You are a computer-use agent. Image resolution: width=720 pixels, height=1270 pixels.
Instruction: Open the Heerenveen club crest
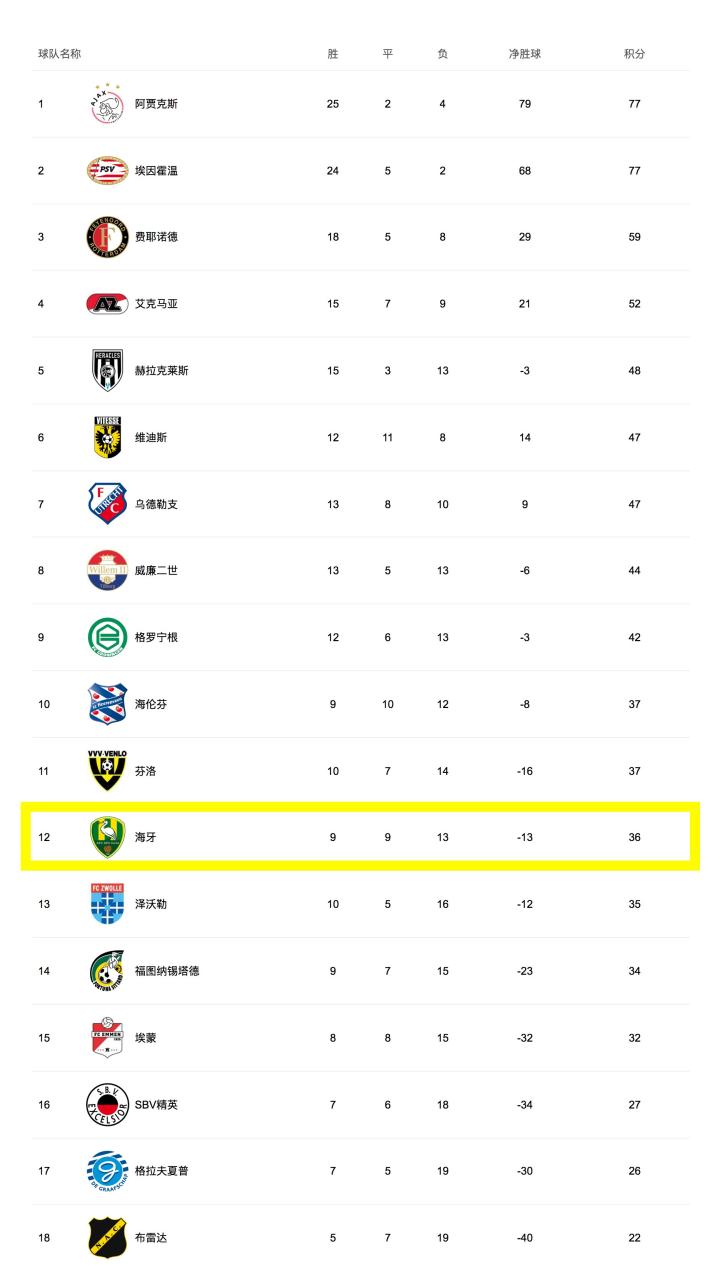coord(106,704)
